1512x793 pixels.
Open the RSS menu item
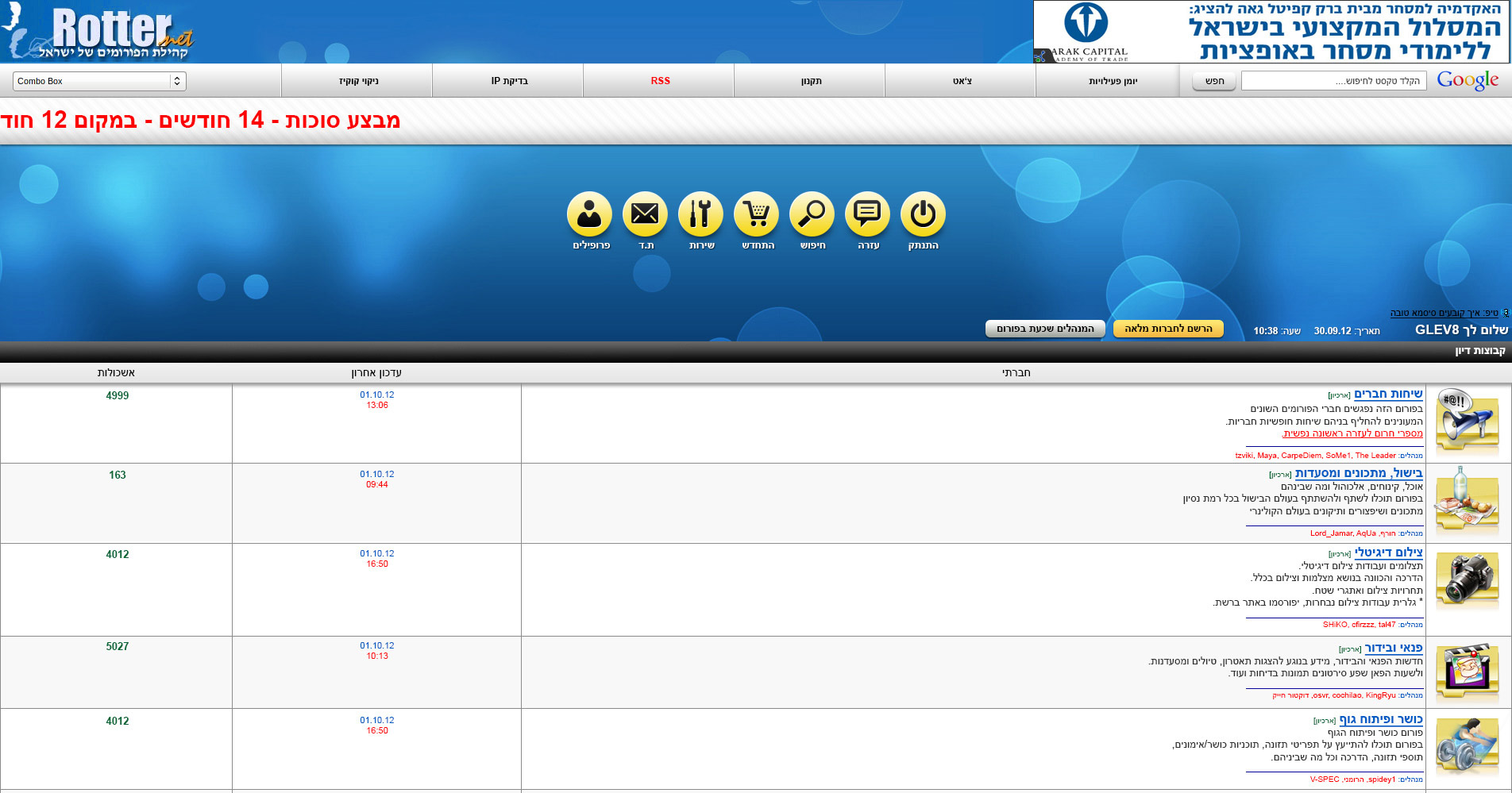[660, 81]
